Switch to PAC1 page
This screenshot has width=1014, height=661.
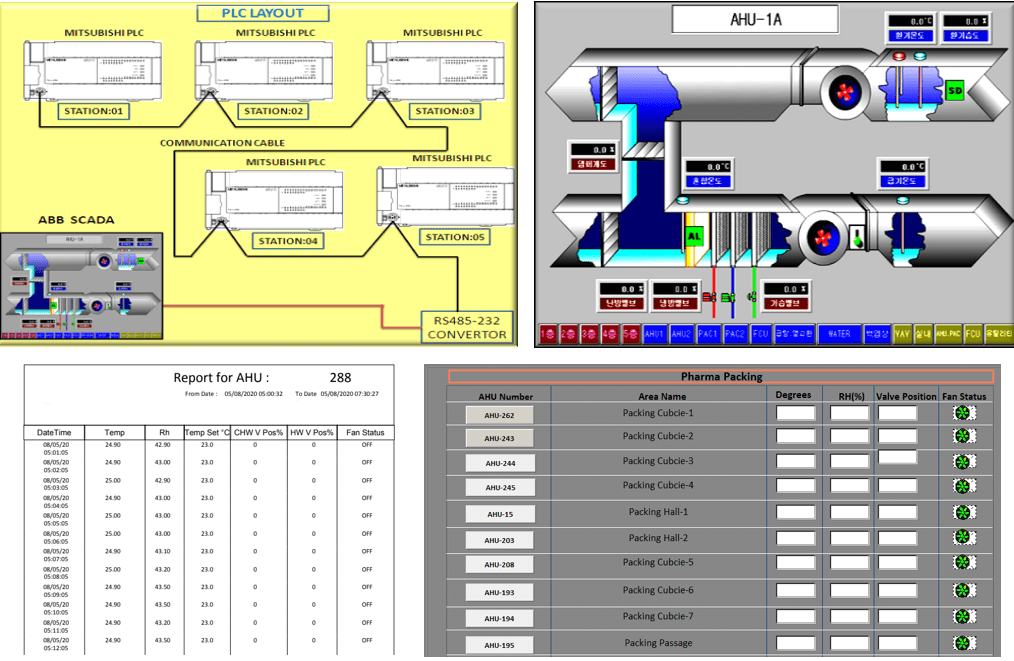708,334
